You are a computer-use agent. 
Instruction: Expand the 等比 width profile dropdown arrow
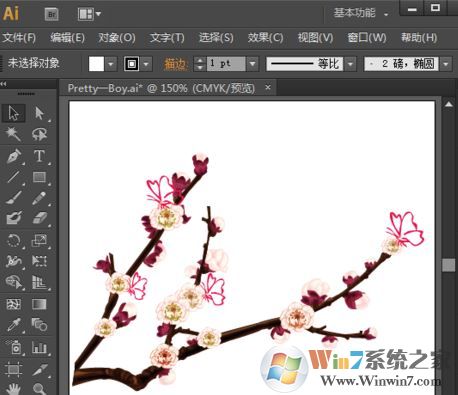click(350, 63)
